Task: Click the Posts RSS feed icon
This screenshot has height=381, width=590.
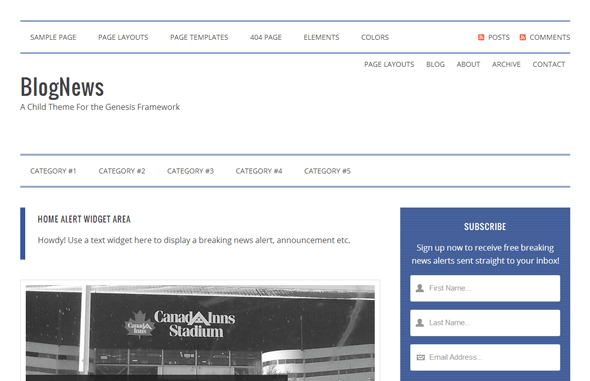Action: 481,37
